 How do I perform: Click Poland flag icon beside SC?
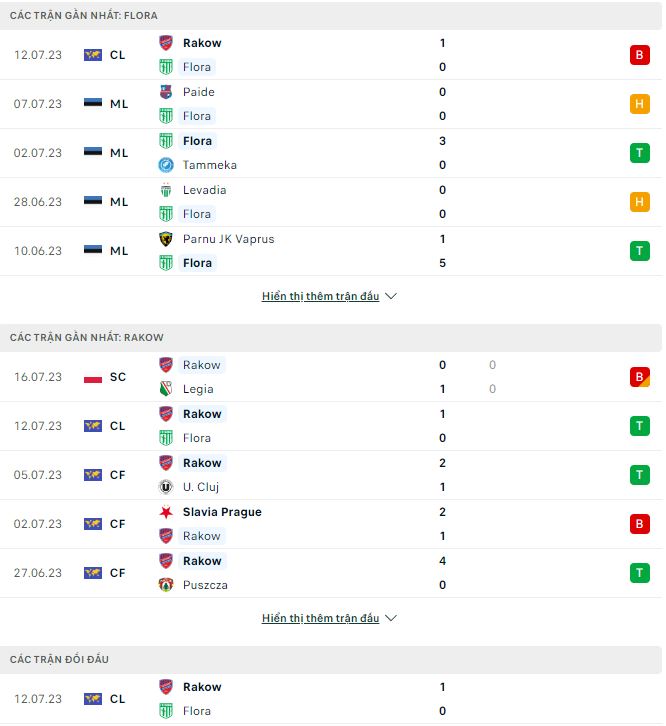coord(93,377)
